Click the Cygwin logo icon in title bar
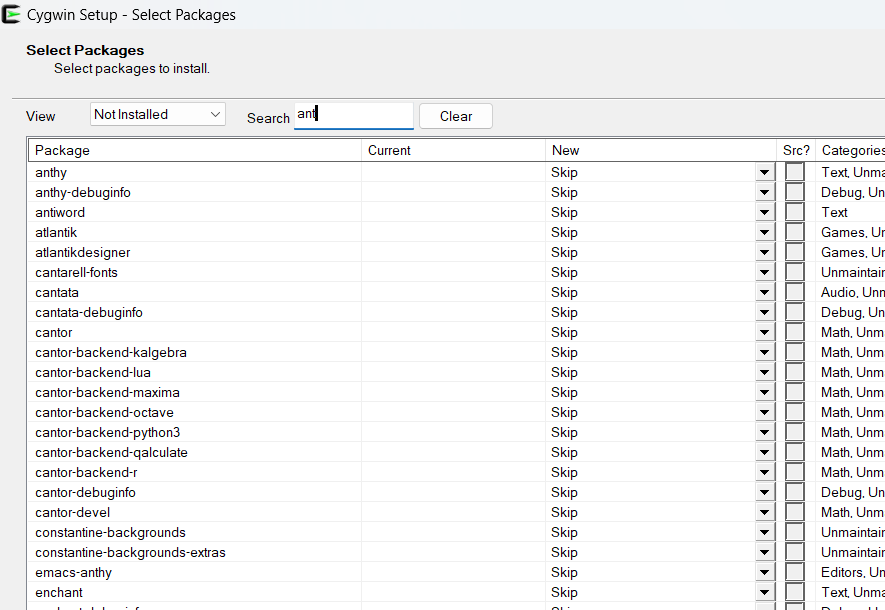Image resolution: width=885 pixels, height=610 pixels. click(x=12, y=15)
